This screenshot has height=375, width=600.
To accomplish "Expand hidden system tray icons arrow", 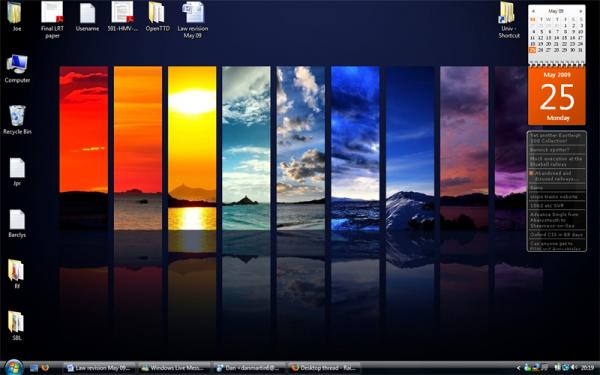I will tap(518, 368).
